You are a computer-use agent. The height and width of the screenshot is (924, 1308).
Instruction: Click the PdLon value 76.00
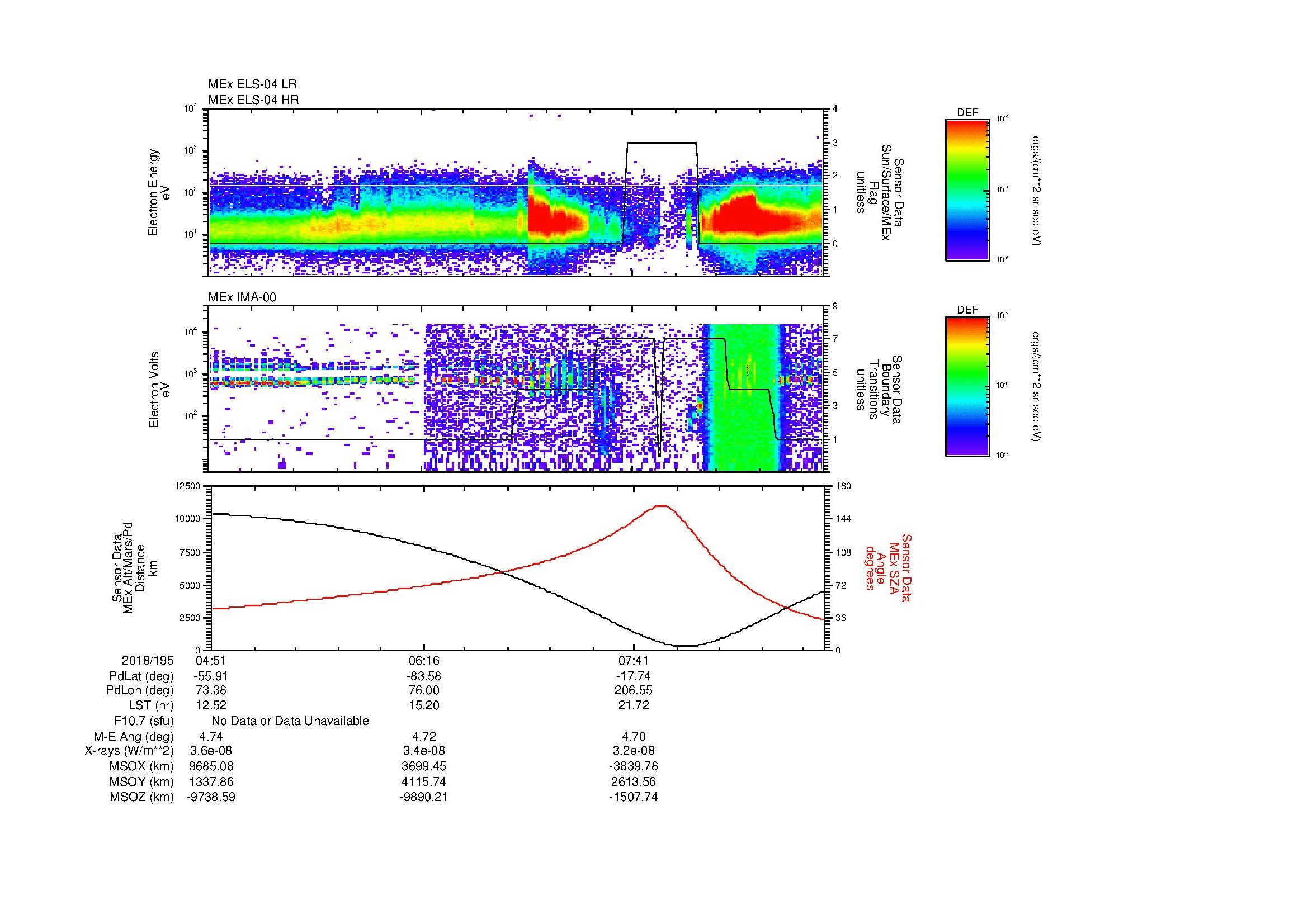point(423,690)
